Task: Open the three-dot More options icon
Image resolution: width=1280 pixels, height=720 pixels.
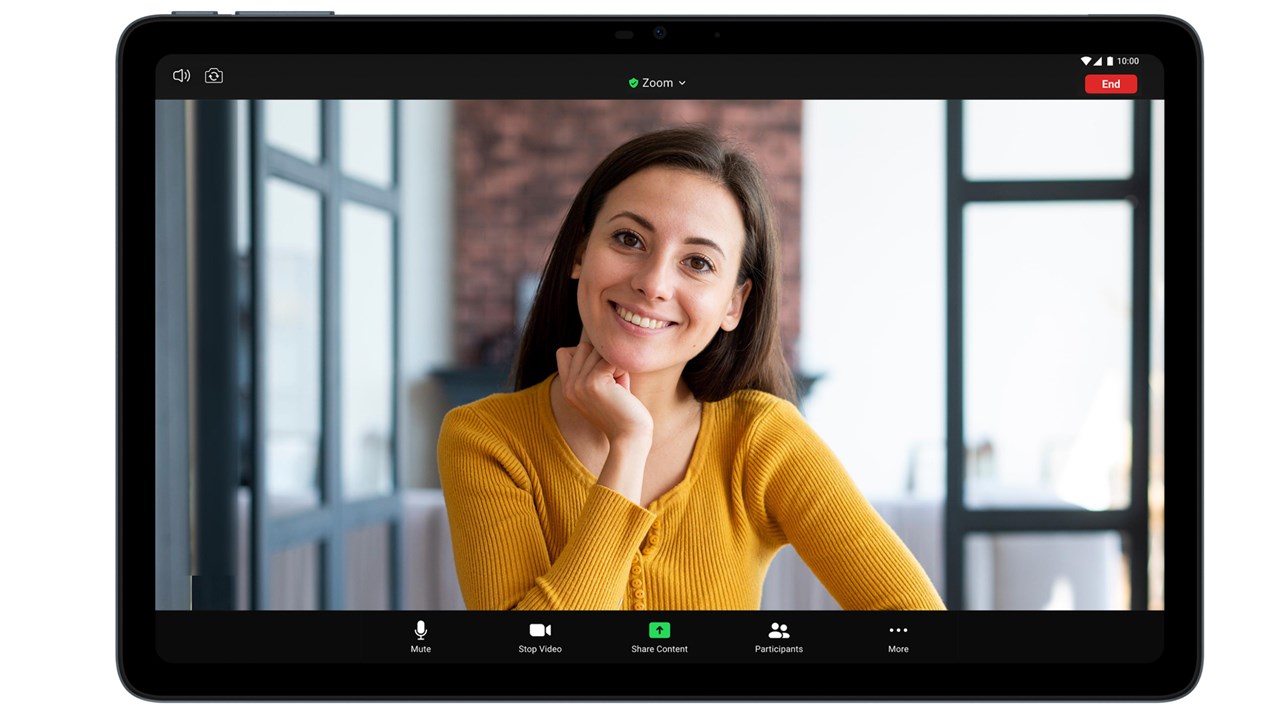Action: (x=898, y=630)
